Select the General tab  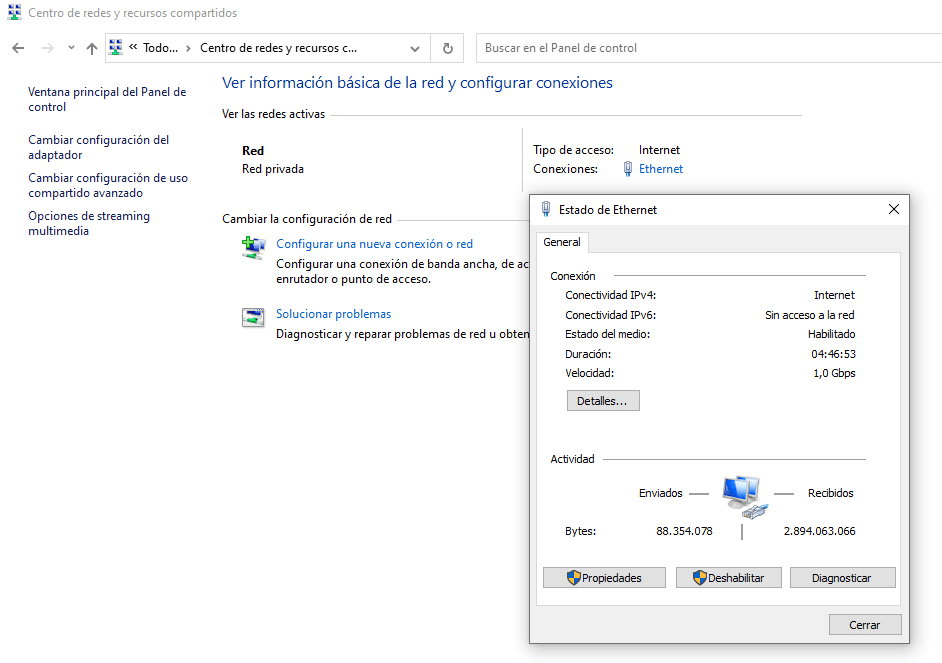(562, 242)
